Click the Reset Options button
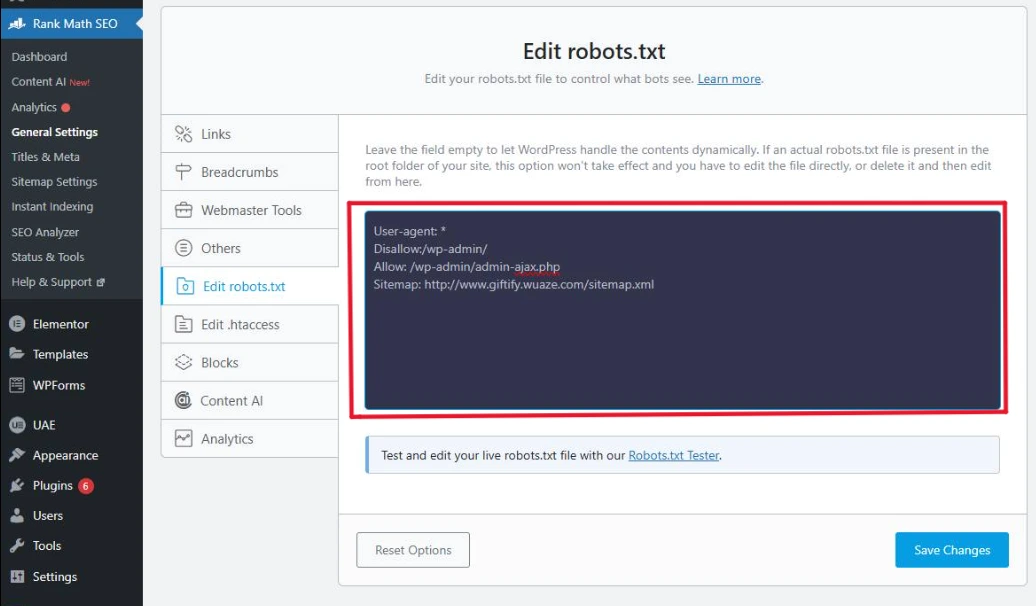 (x=413, y=550)
